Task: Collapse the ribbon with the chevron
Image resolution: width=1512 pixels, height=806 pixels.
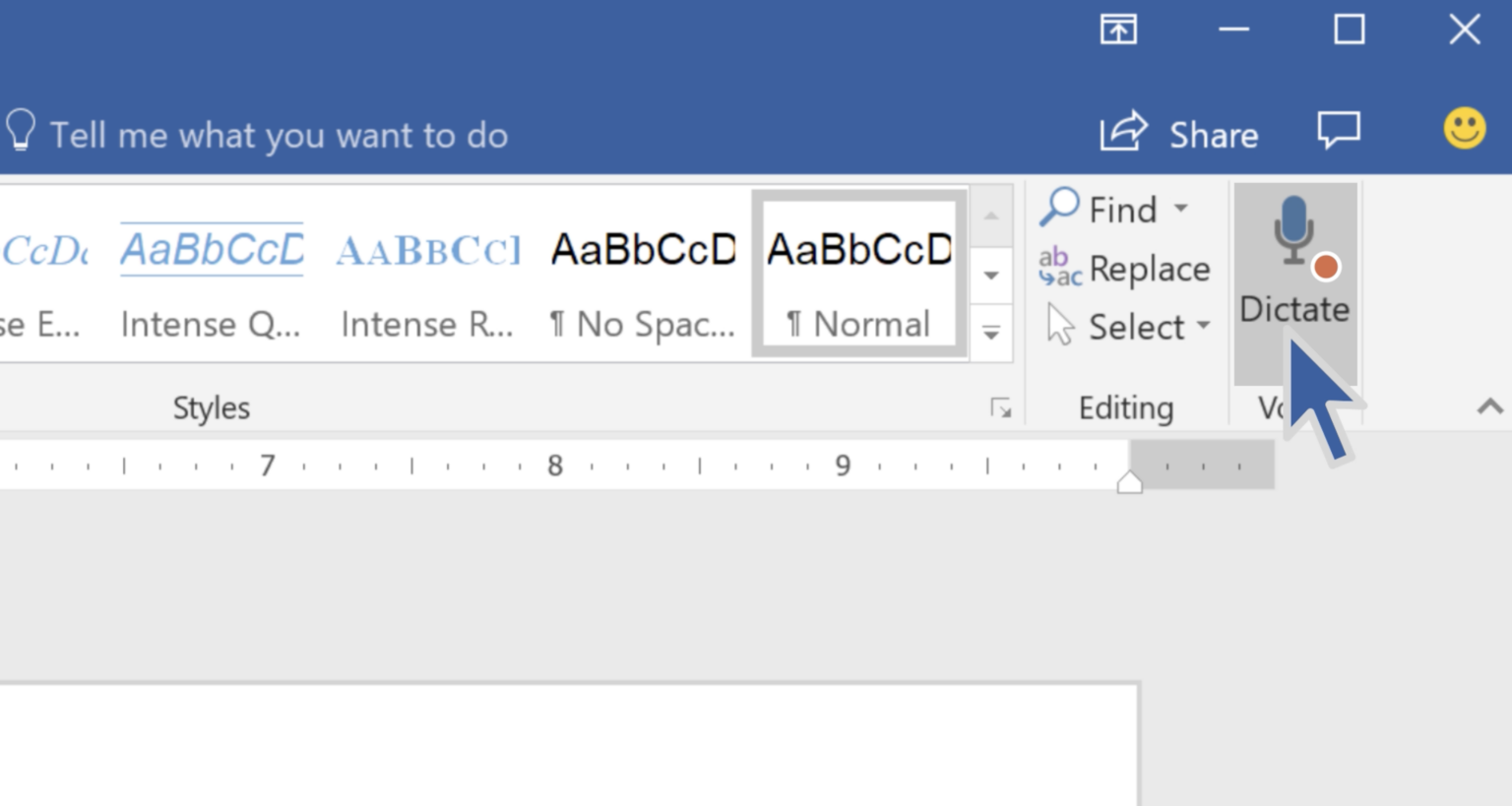Action: pos(1489,406)
